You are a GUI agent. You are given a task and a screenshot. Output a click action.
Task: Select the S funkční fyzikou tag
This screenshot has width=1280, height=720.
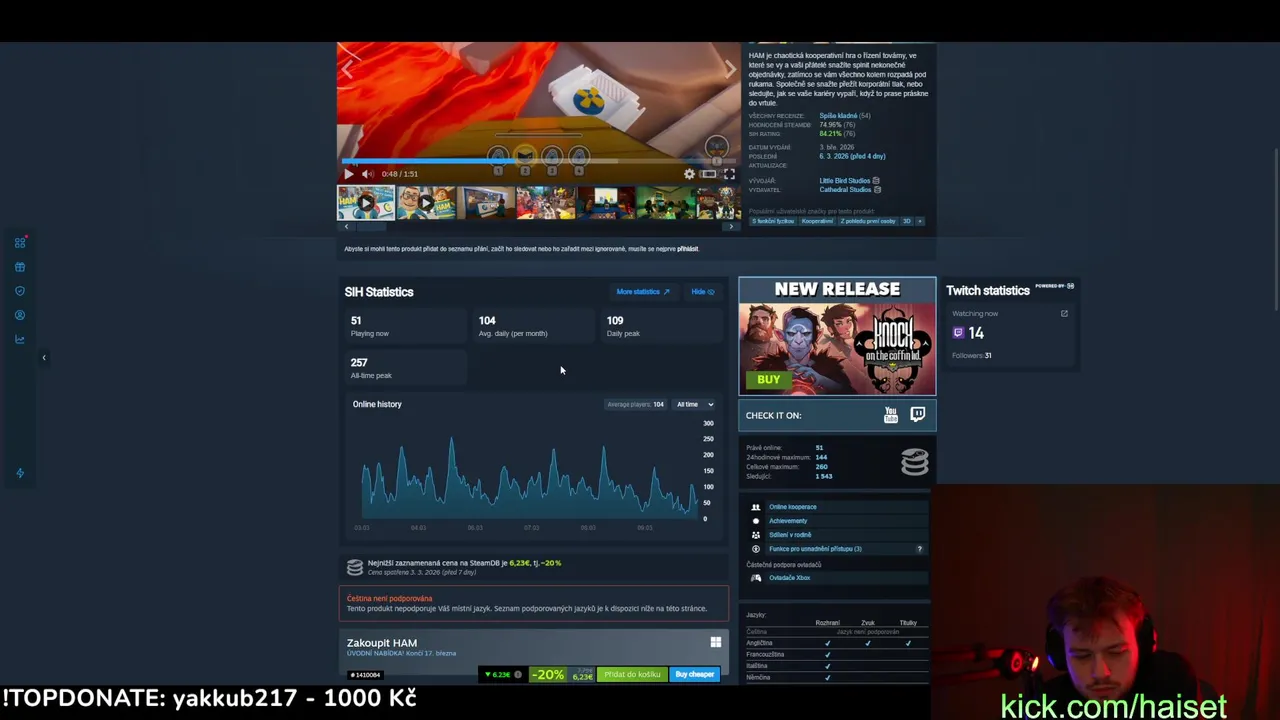[772, 221]
